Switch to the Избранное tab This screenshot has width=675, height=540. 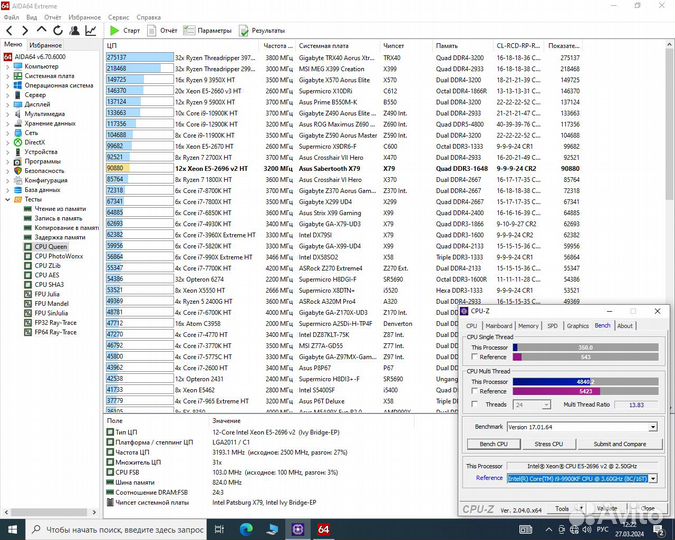(46, 45)
